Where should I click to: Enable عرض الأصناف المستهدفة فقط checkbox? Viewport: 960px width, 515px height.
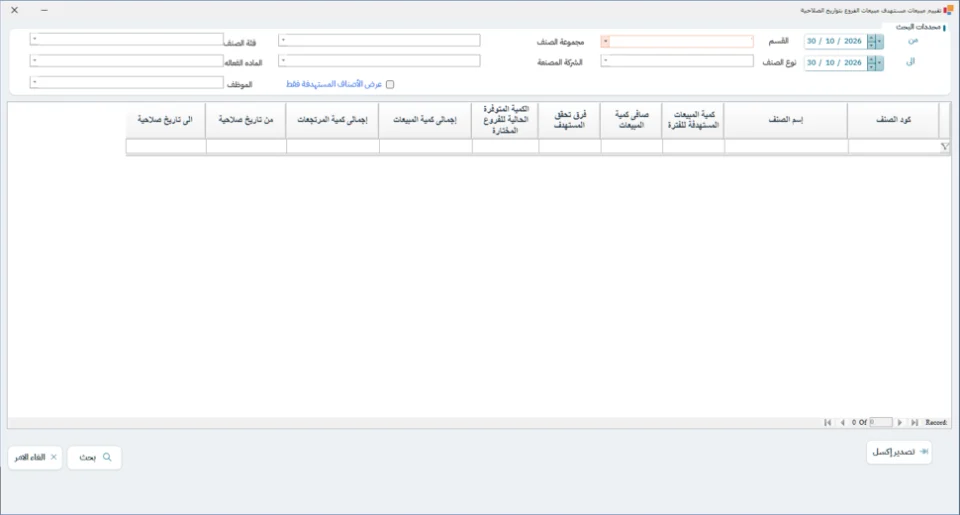click(x=390, y=85)
